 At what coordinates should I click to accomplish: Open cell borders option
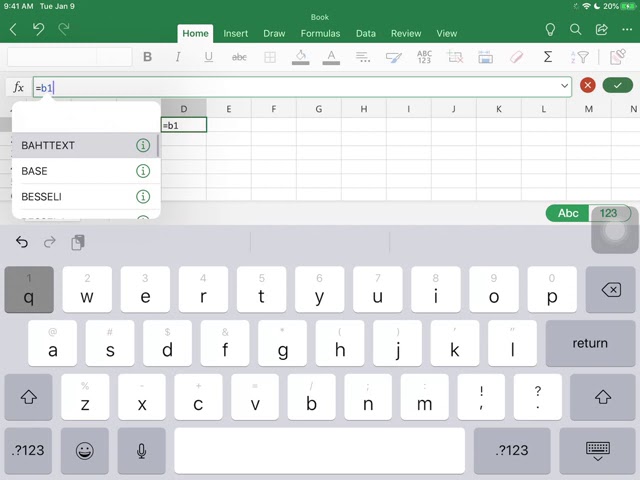(270, 57)
